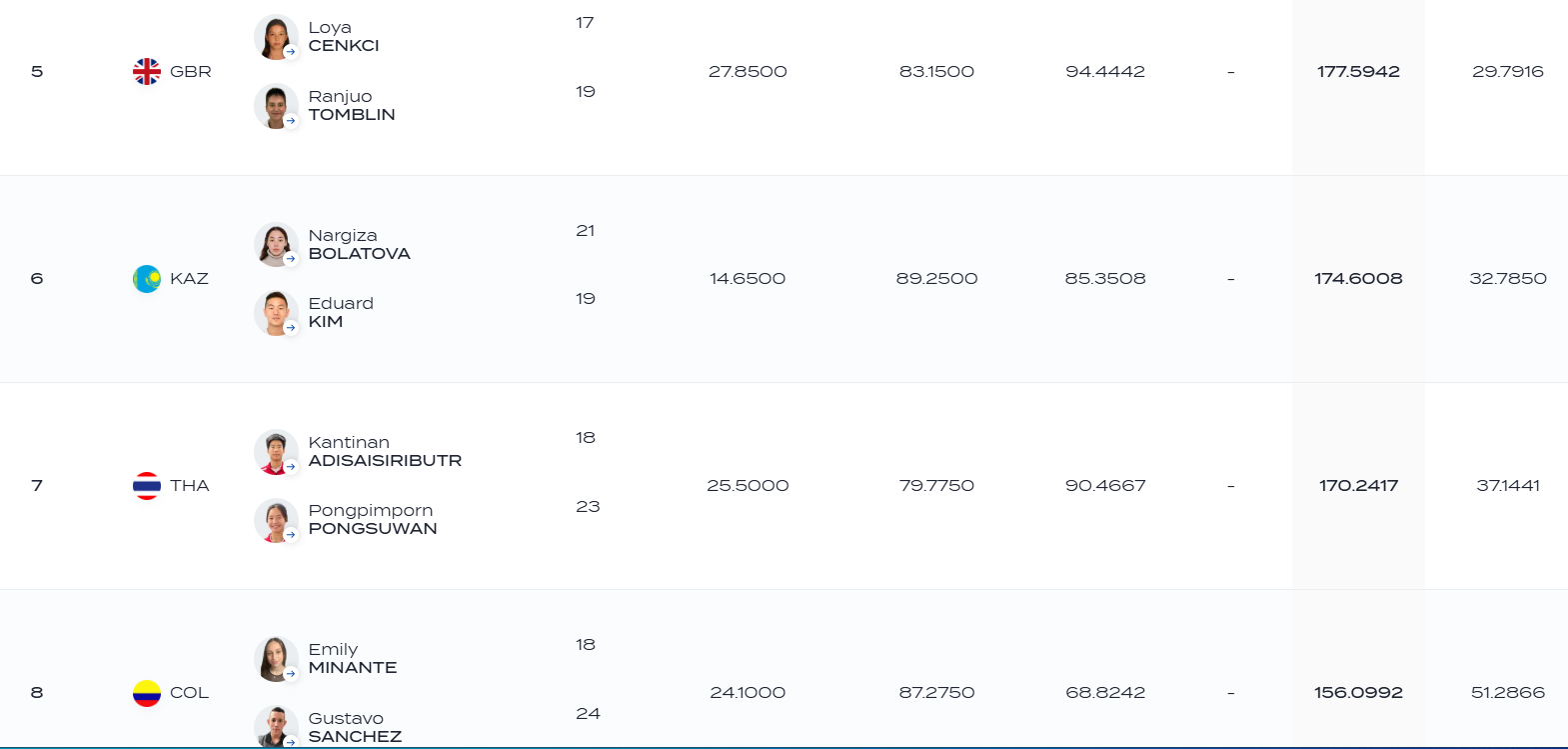The height and width of the screenshot is (749, 1568).
Task: Select the KAZ total score 174.6008
Action: [x=1358, y=279]
